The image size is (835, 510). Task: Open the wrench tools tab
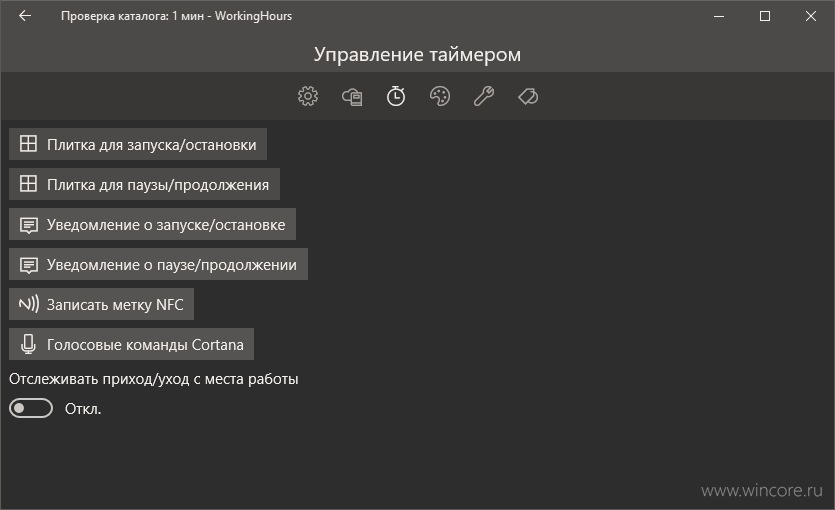click(x=484, y=96)
